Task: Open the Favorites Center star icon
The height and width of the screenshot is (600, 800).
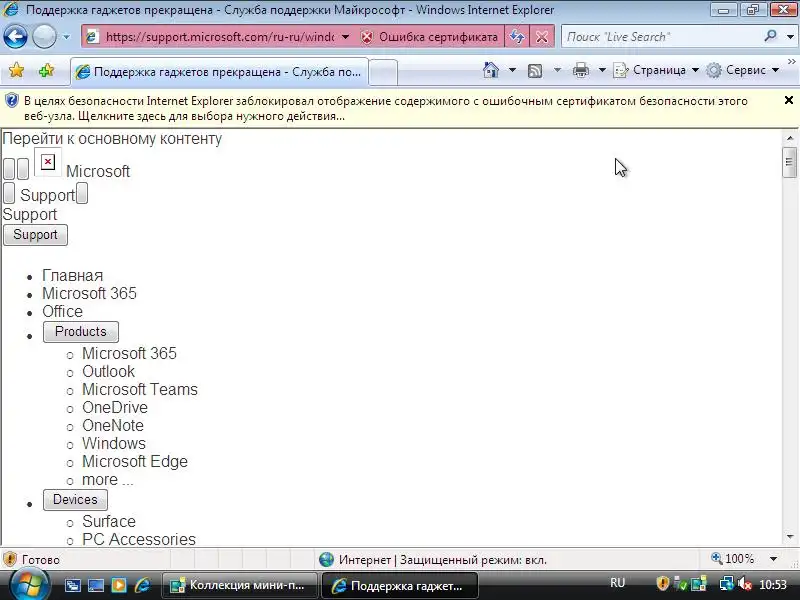Action: coord(16,70)
